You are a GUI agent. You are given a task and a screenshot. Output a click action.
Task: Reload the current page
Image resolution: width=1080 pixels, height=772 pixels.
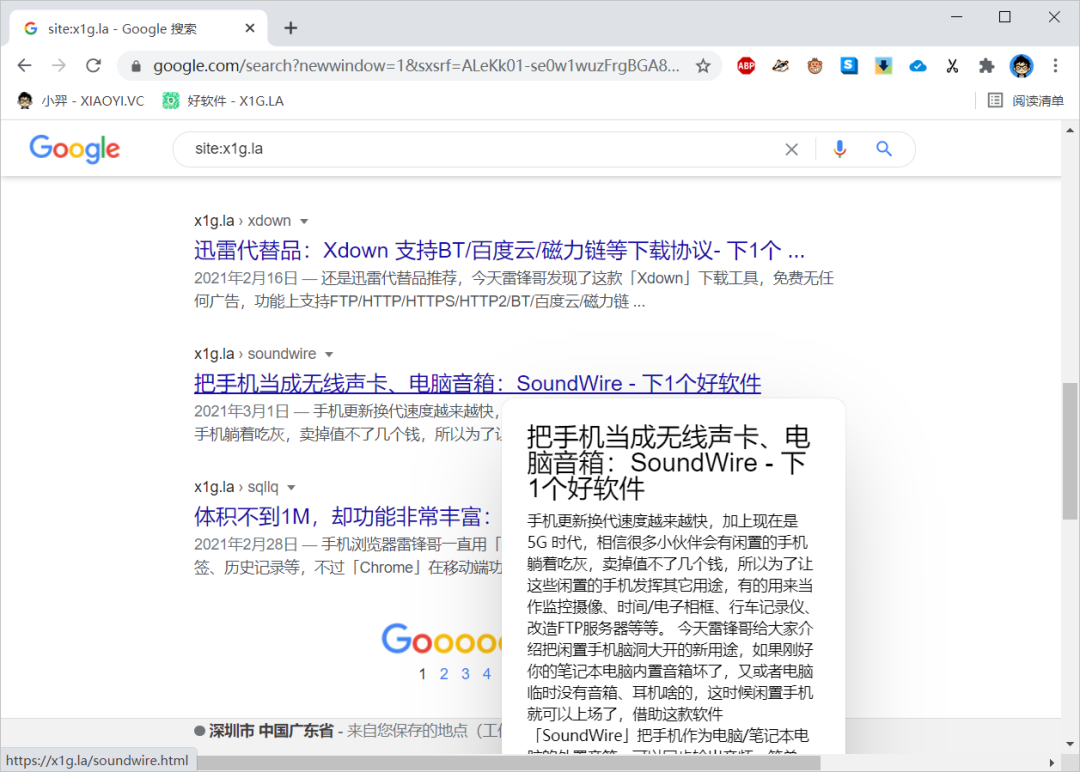[94, 65]
